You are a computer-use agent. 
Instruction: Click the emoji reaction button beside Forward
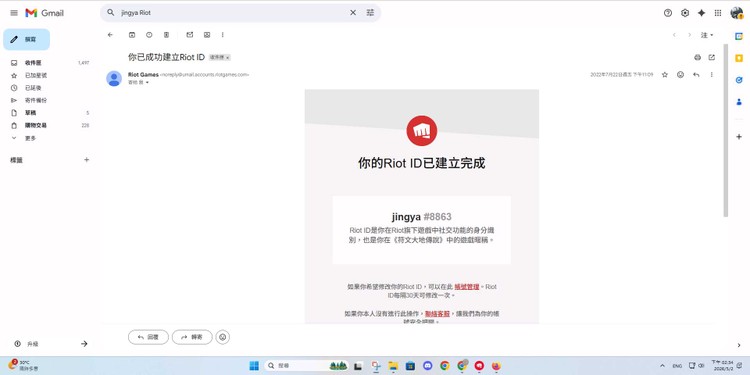[222, 337]
